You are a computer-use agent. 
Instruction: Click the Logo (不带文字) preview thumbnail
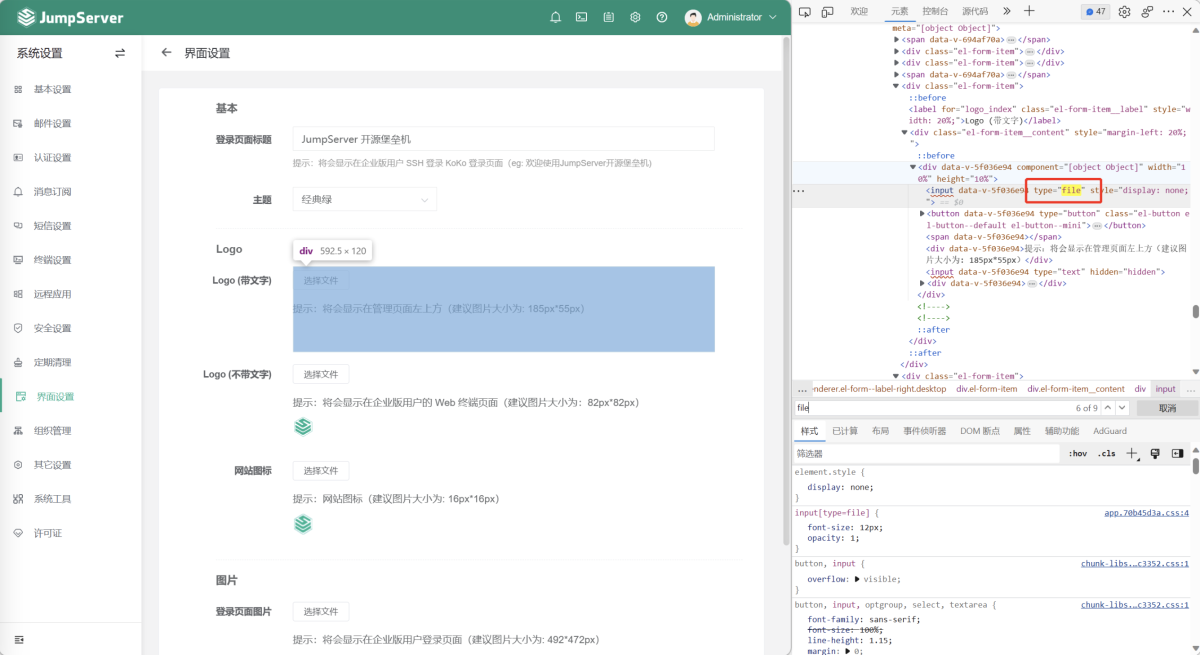(x=303, y=427)
